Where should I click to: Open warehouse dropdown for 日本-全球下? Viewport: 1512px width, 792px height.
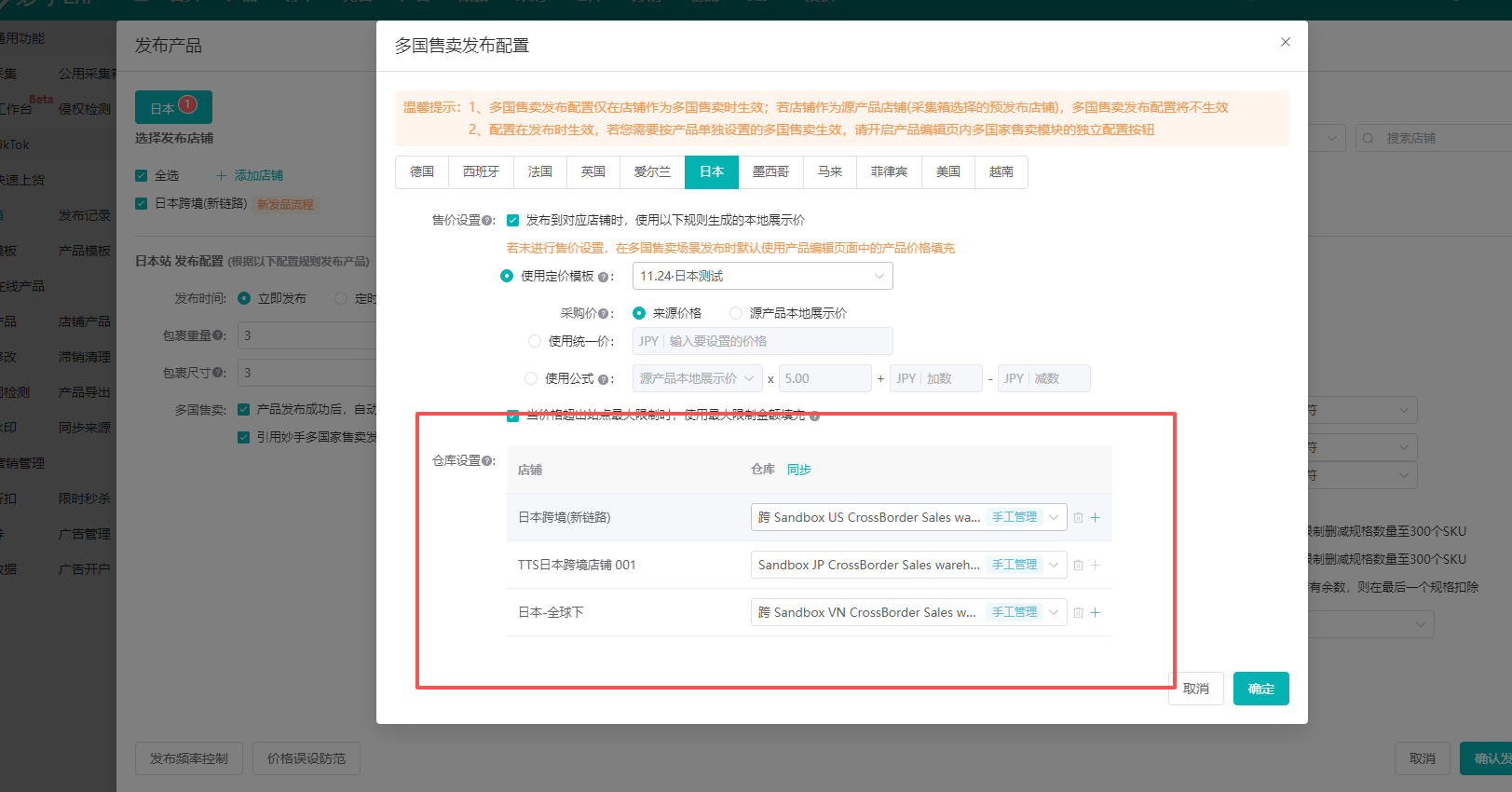(908, 612)
